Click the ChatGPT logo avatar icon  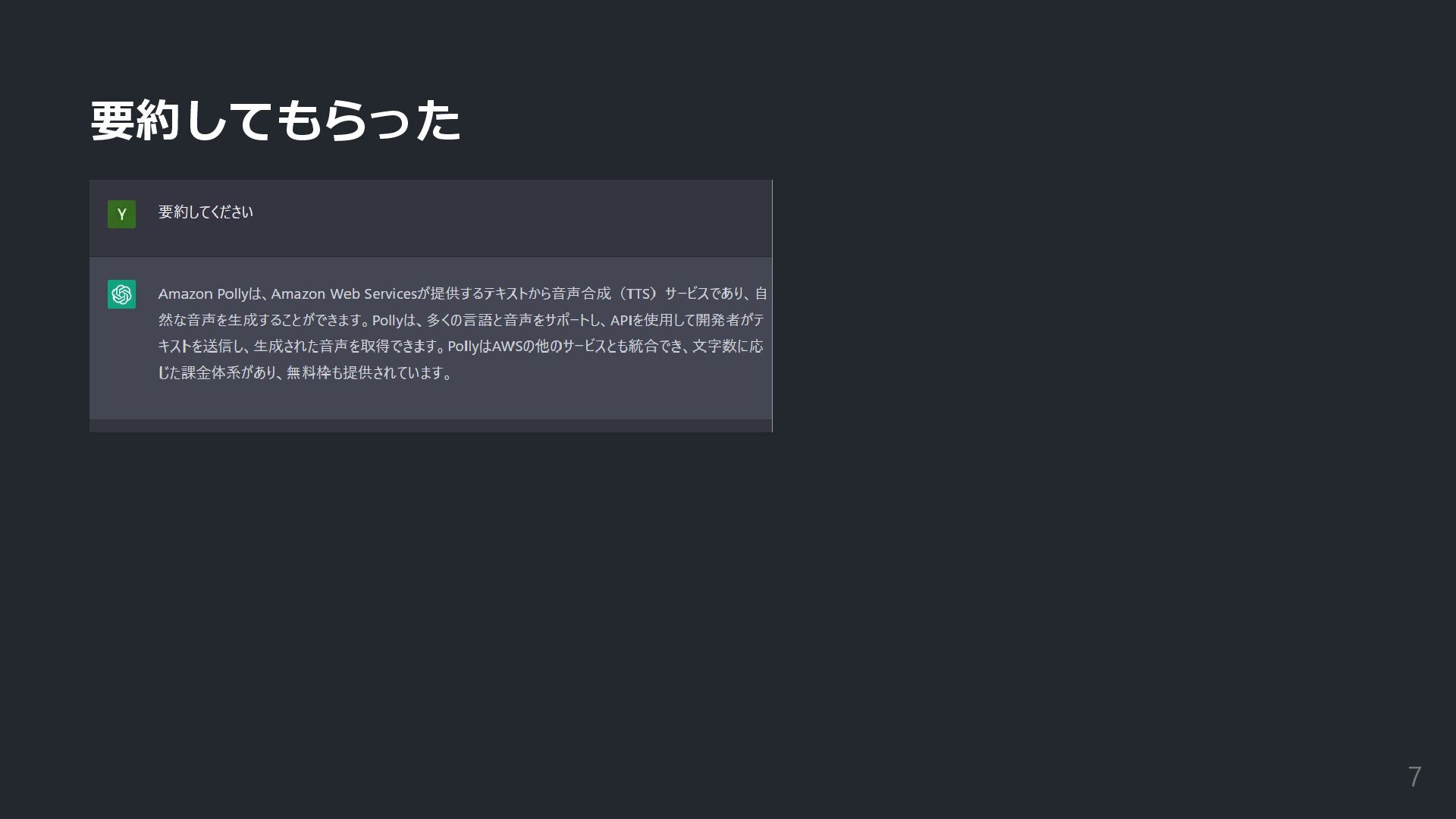(121, 294)
